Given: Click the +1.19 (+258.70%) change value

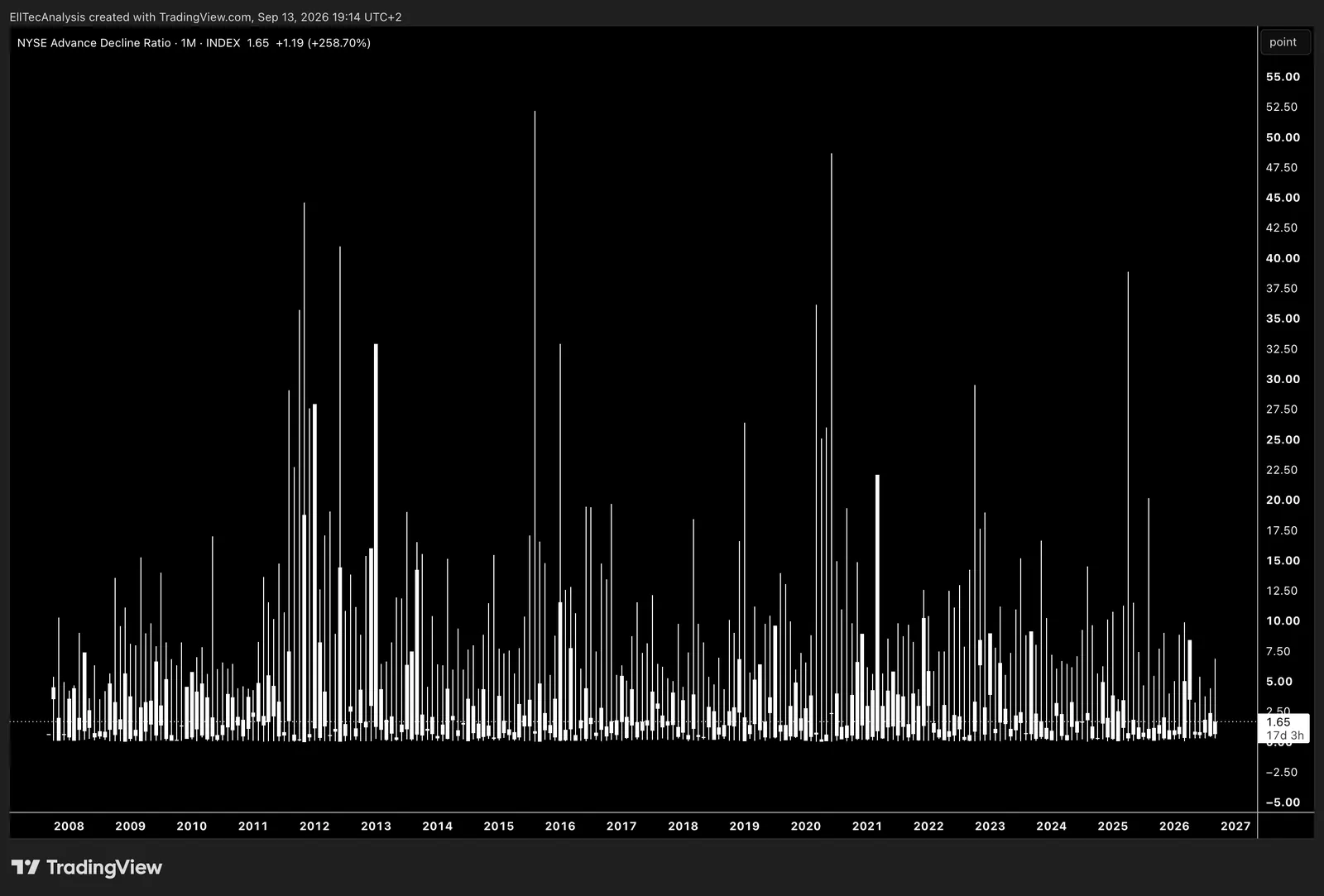Looking at the screenshot, I should pos(323,43).
